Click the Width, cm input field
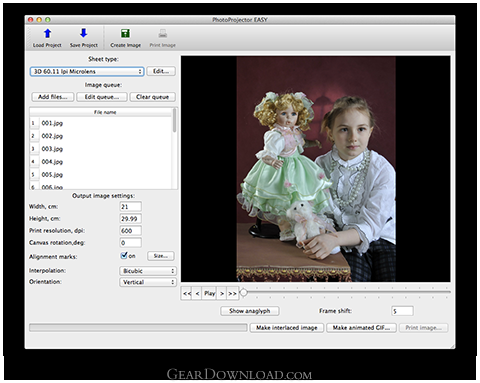The image size is (480, 383). 130,207
